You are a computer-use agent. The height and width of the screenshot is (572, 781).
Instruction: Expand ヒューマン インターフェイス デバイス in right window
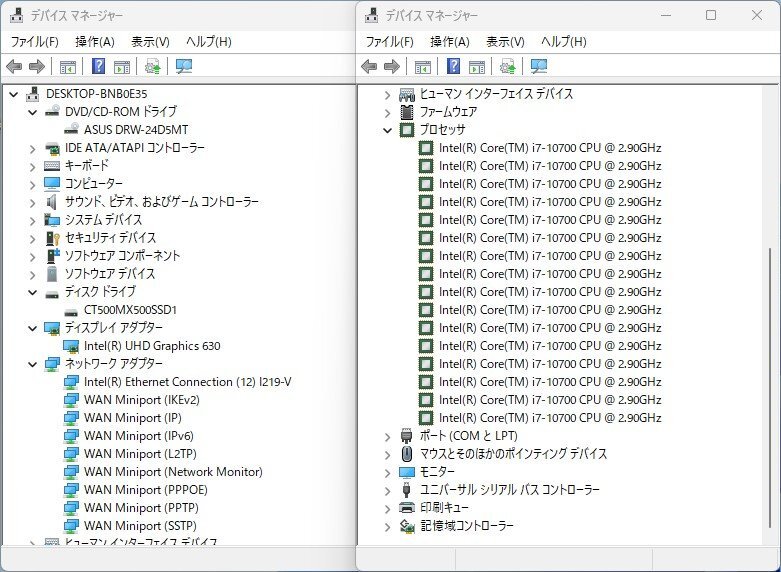[x=388, y=95]
